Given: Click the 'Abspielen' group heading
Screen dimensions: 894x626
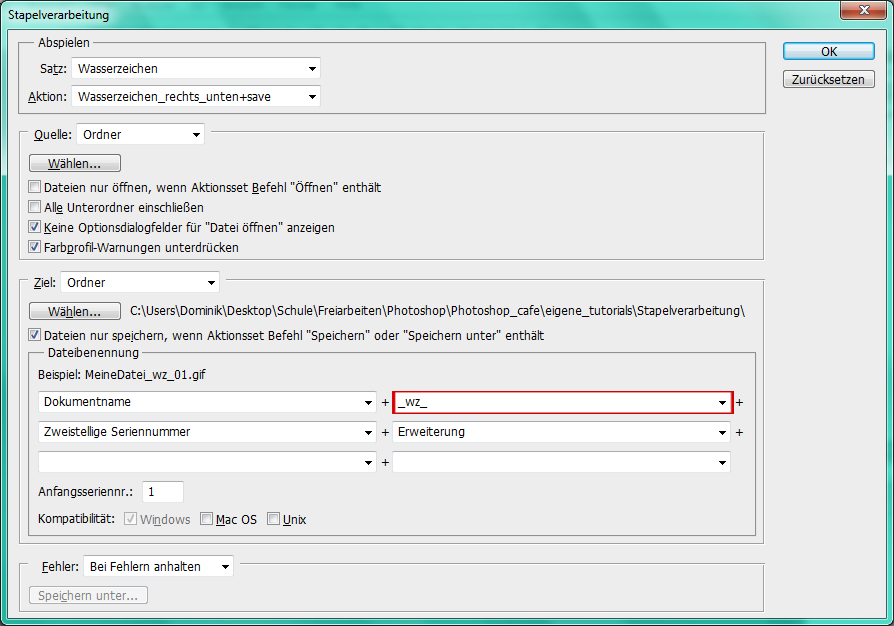Looking at the screenshot, I should [64, 42].
